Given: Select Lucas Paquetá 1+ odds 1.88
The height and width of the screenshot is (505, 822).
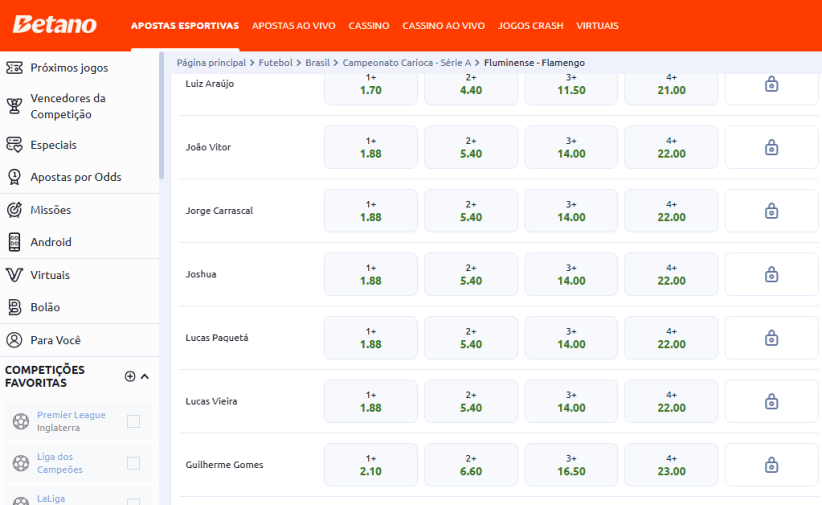Looking at the screenshot, I should pyautogui.click(x=371, y=338).
